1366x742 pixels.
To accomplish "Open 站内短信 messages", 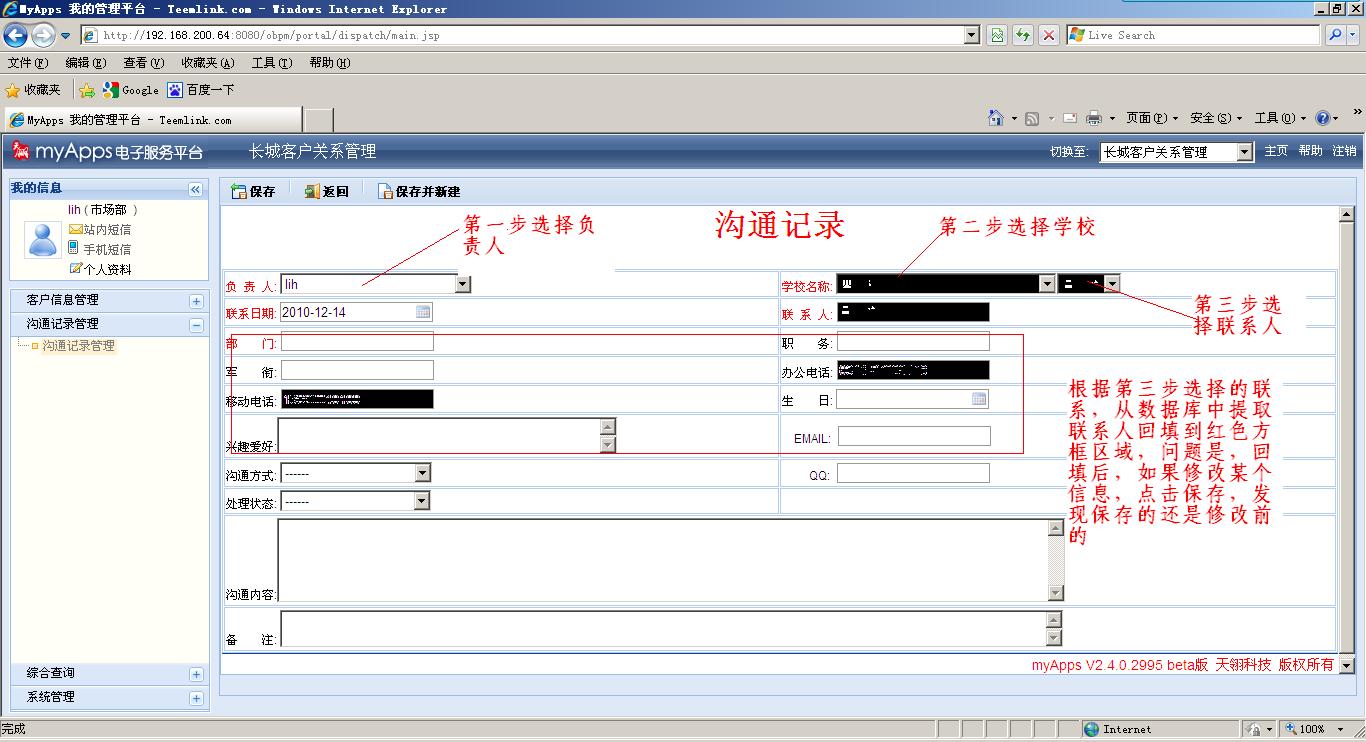I will click(99, 230).
